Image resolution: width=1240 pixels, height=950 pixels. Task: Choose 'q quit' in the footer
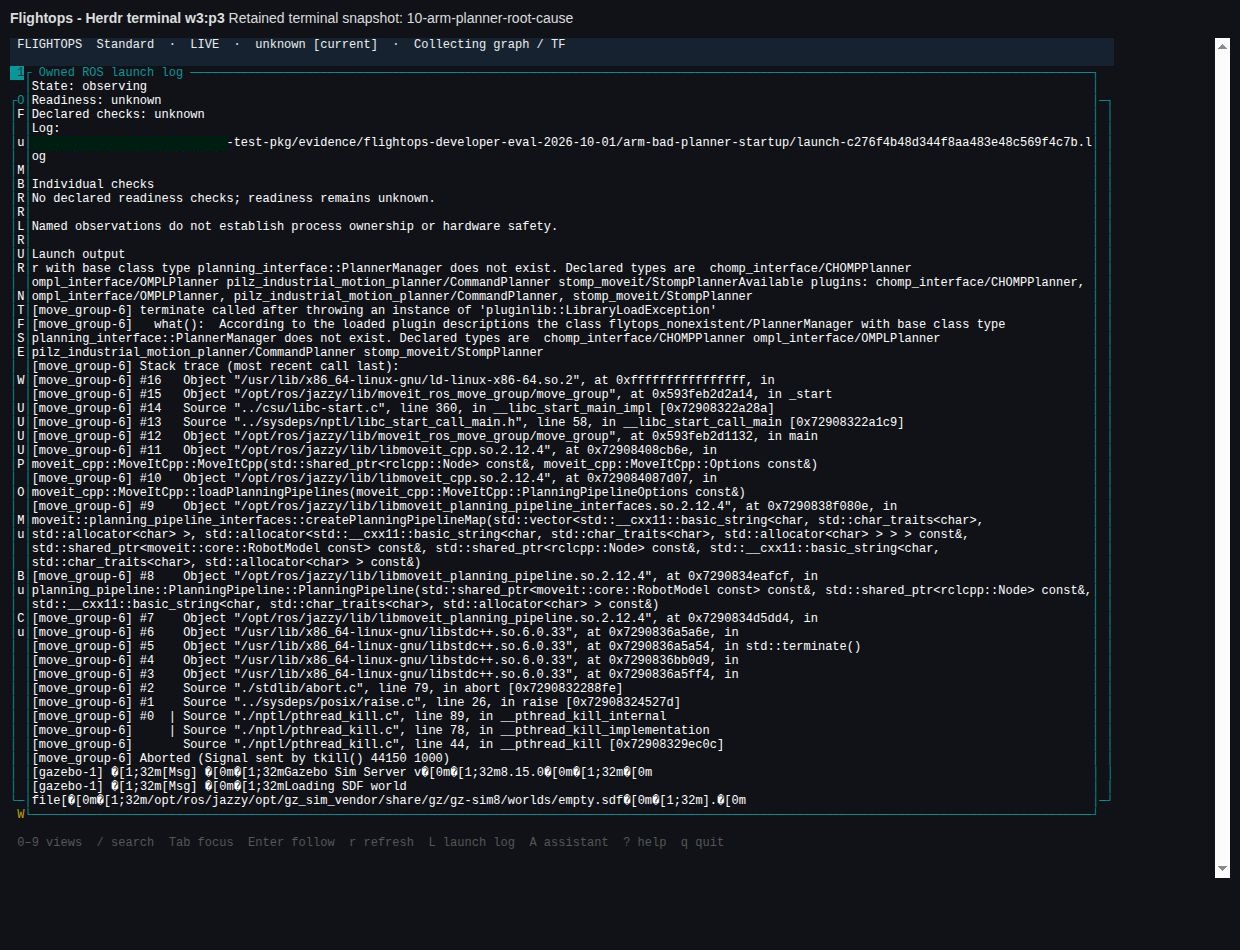[703, 842]
